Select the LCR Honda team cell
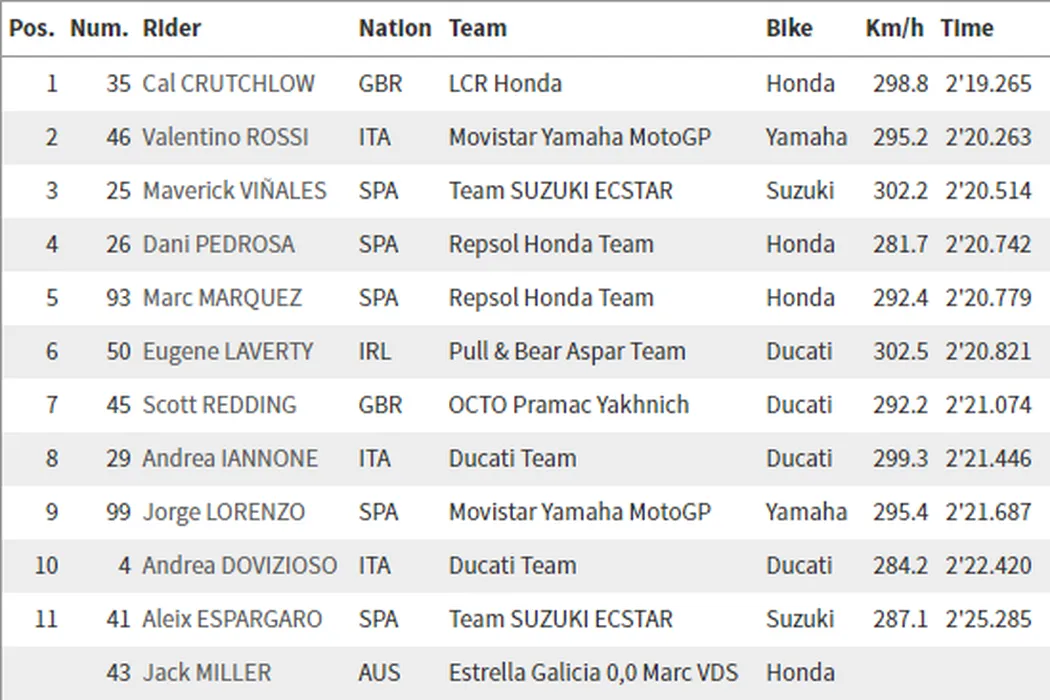Image resolution: width=1050 pixels, height=700 pixels. click(505, 83)
